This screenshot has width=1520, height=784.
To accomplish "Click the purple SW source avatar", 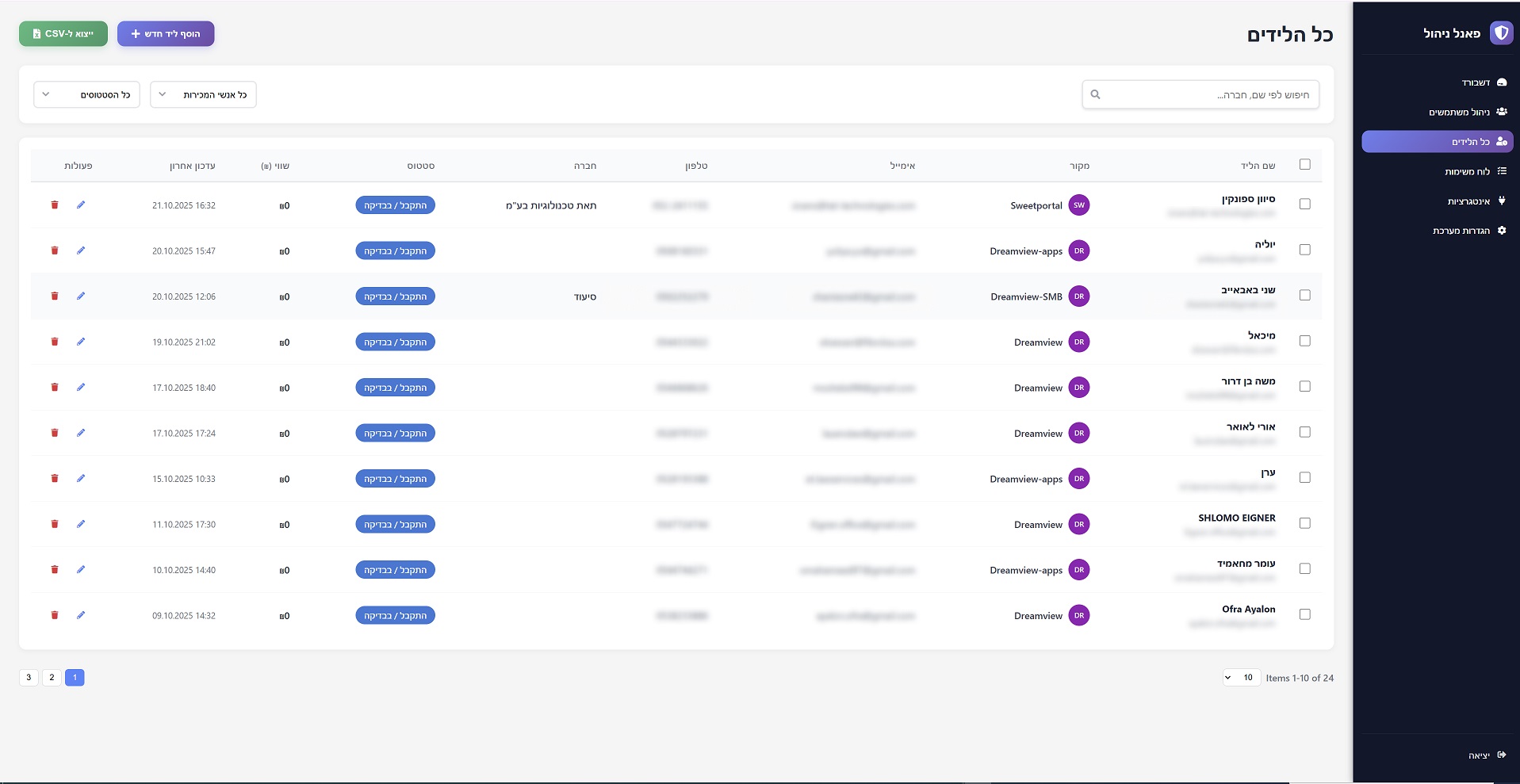I will 1078,205.
